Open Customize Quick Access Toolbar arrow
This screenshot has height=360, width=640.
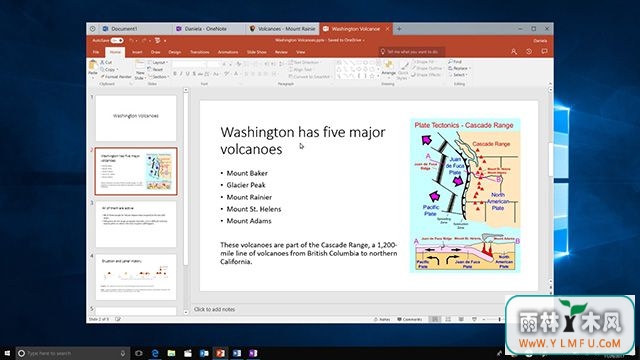[x=165, y=40]
